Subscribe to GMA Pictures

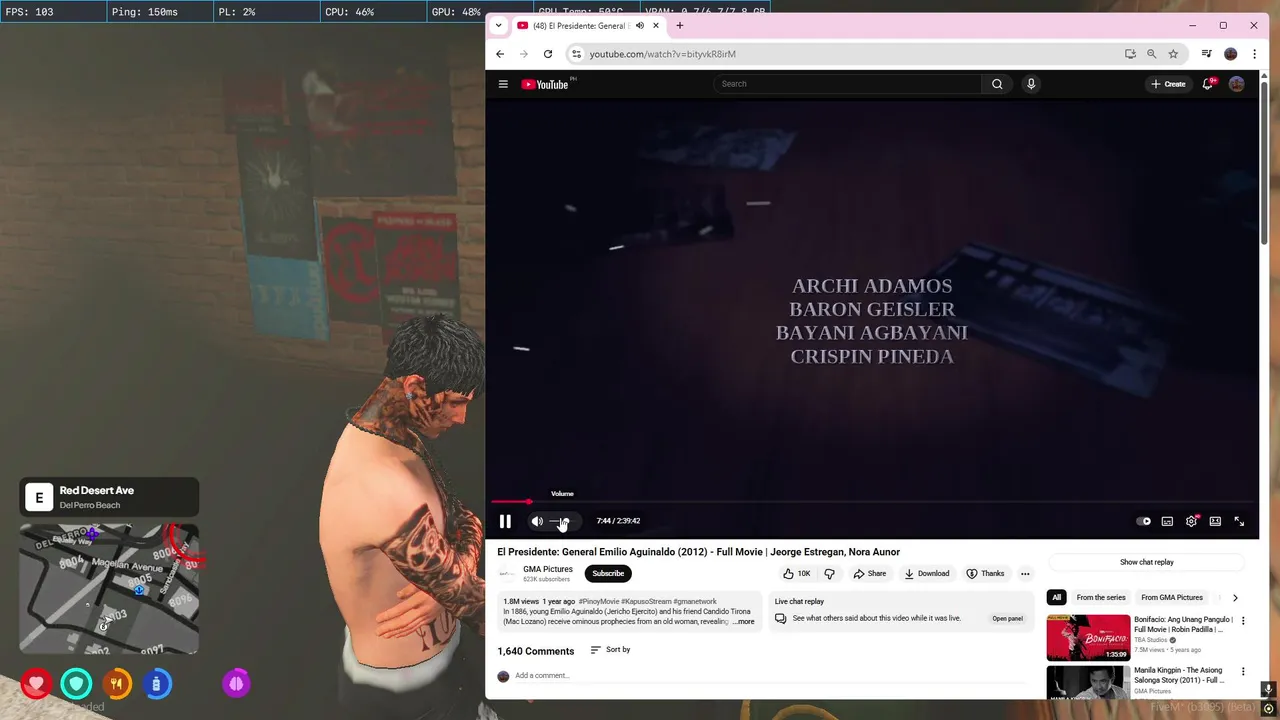(608, 573)
